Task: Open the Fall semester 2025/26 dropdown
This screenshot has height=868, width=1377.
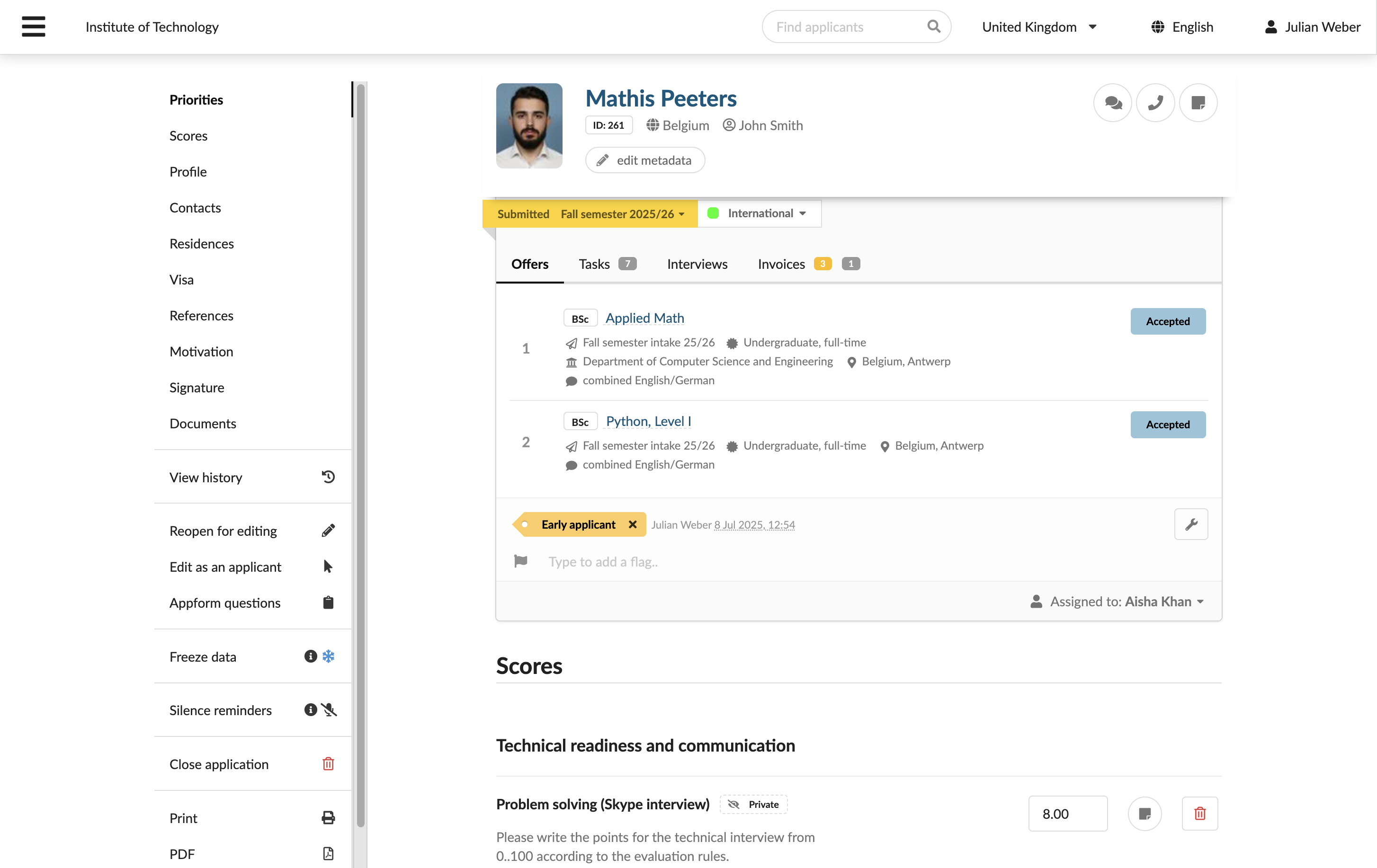Action: coord(622,214)
